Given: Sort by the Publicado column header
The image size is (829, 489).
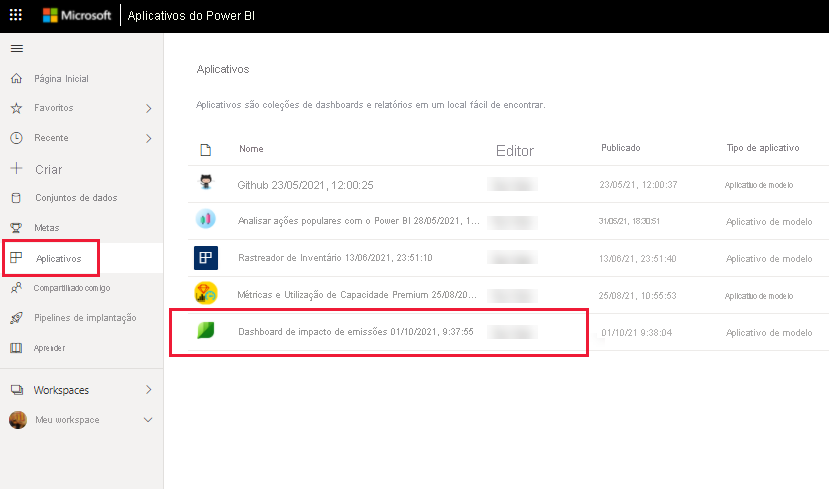Looking at the screenshot, I should tap(621, 148).
